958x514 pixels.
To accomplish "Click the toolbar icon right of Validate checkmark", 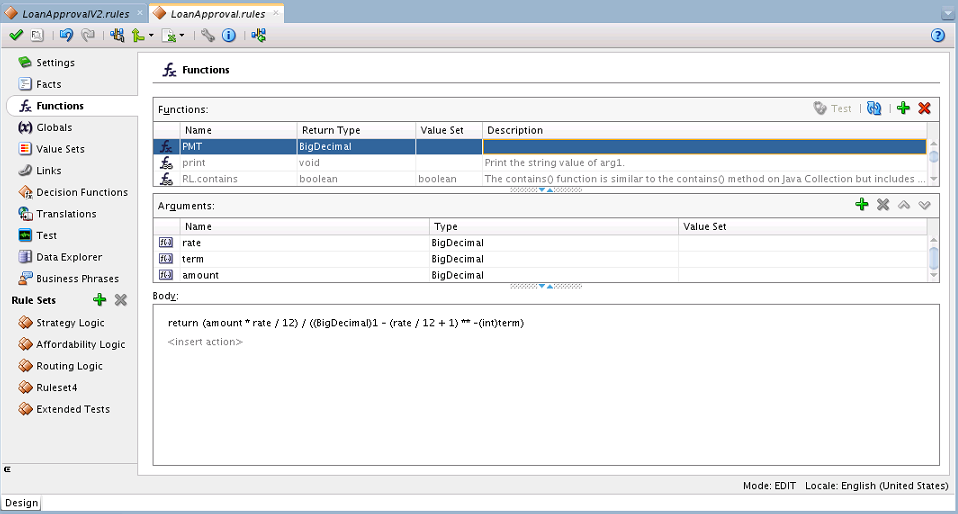I will coord(37,35).
